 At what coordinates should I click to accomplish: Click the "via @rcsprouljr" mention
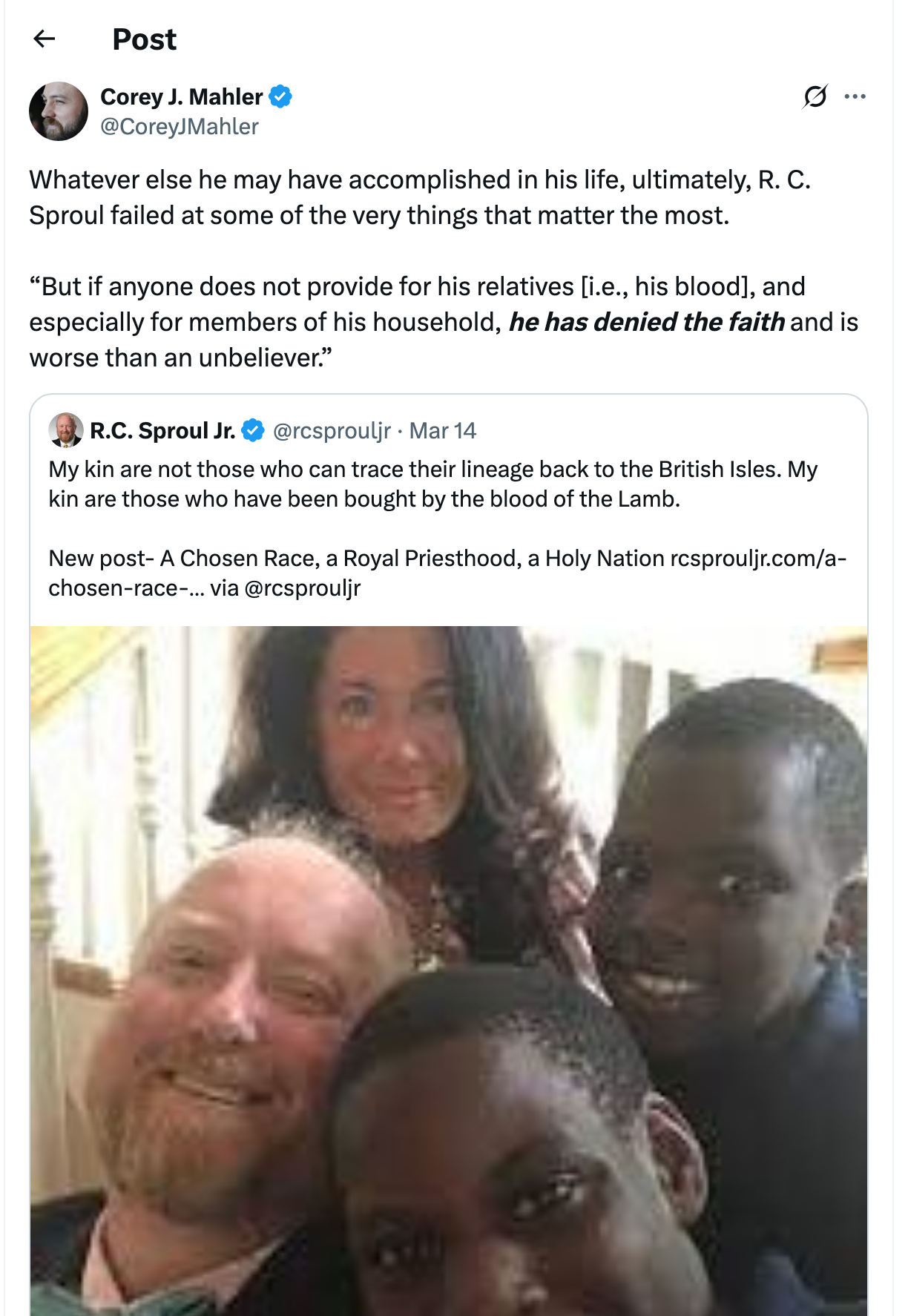pyautogui.click(x=302, y=588)
